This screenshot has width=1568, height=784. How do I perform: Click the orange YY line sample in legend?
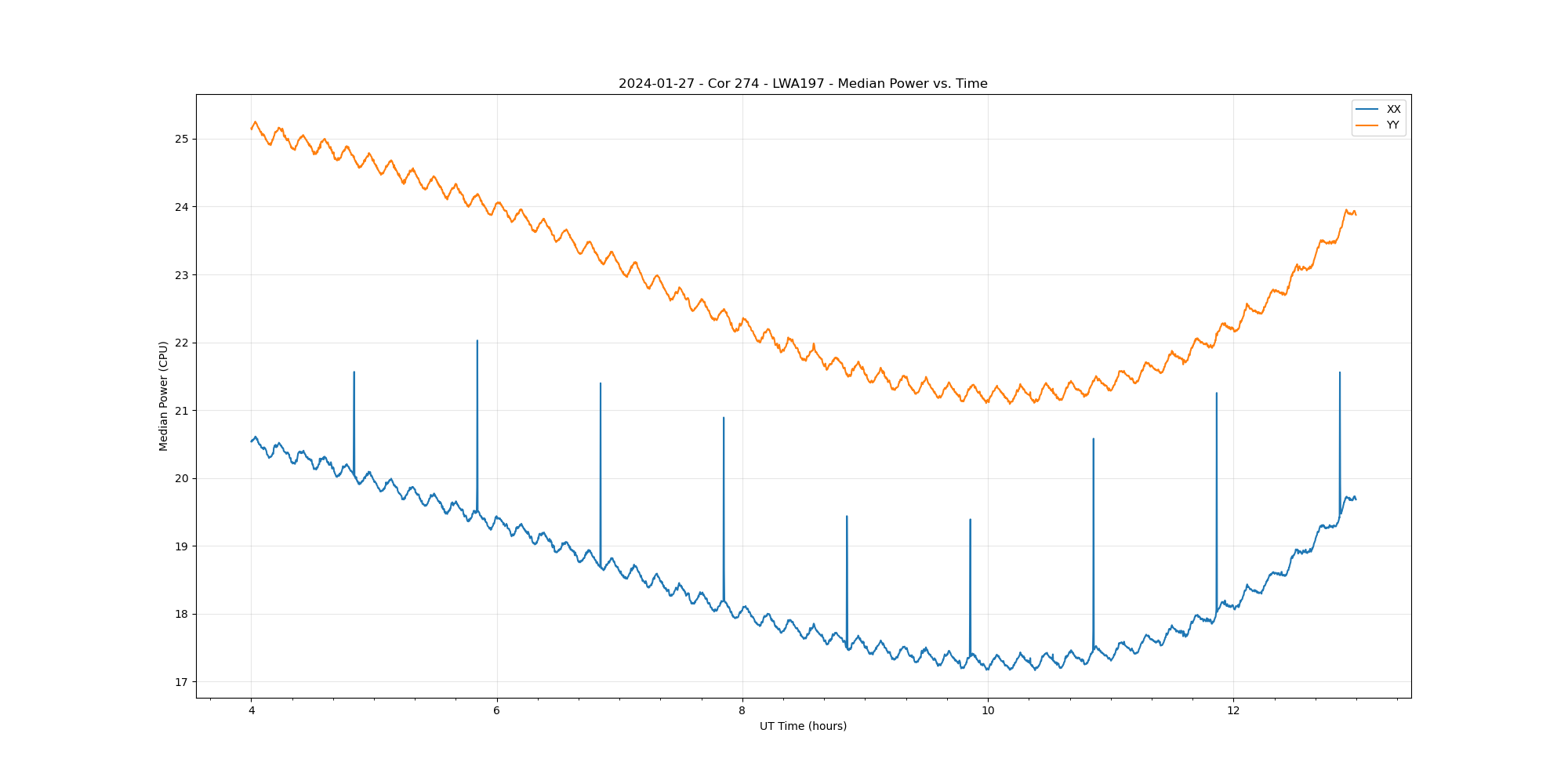click(1367, 125)
